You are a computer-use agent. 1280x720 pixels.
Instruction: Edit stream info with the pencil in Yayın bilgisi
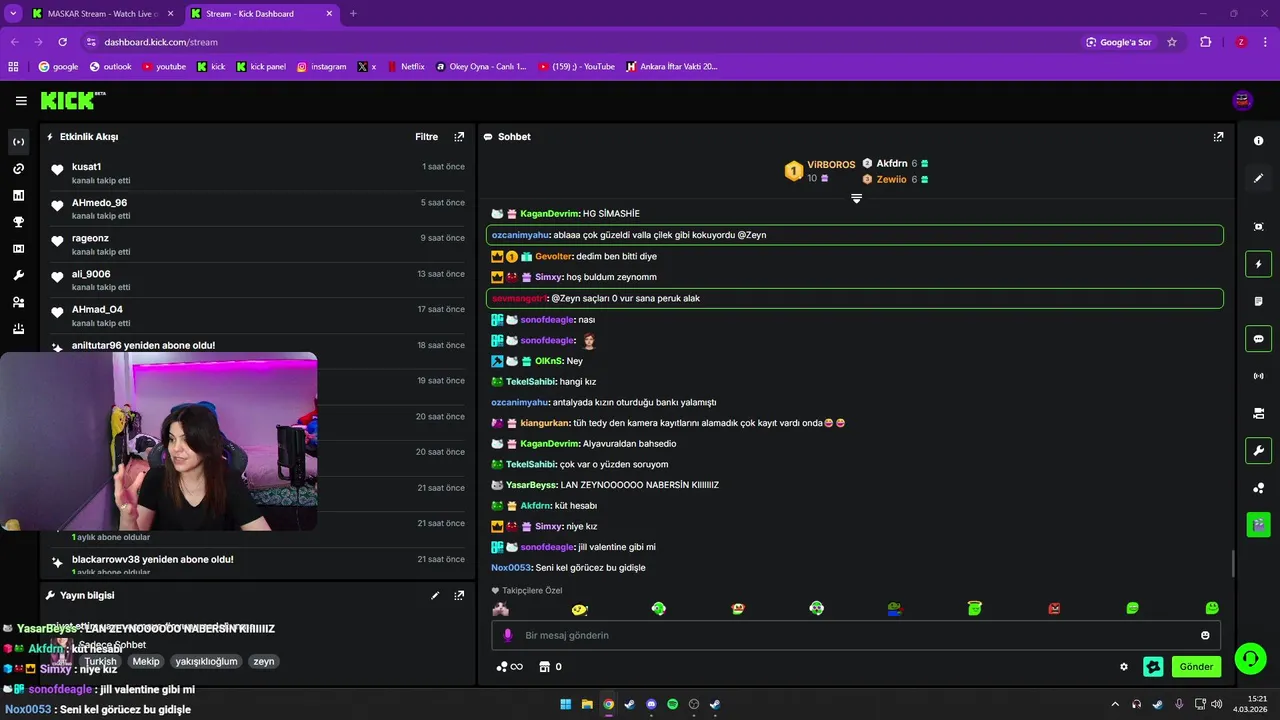pyautogui.click(x=435, y=595)
